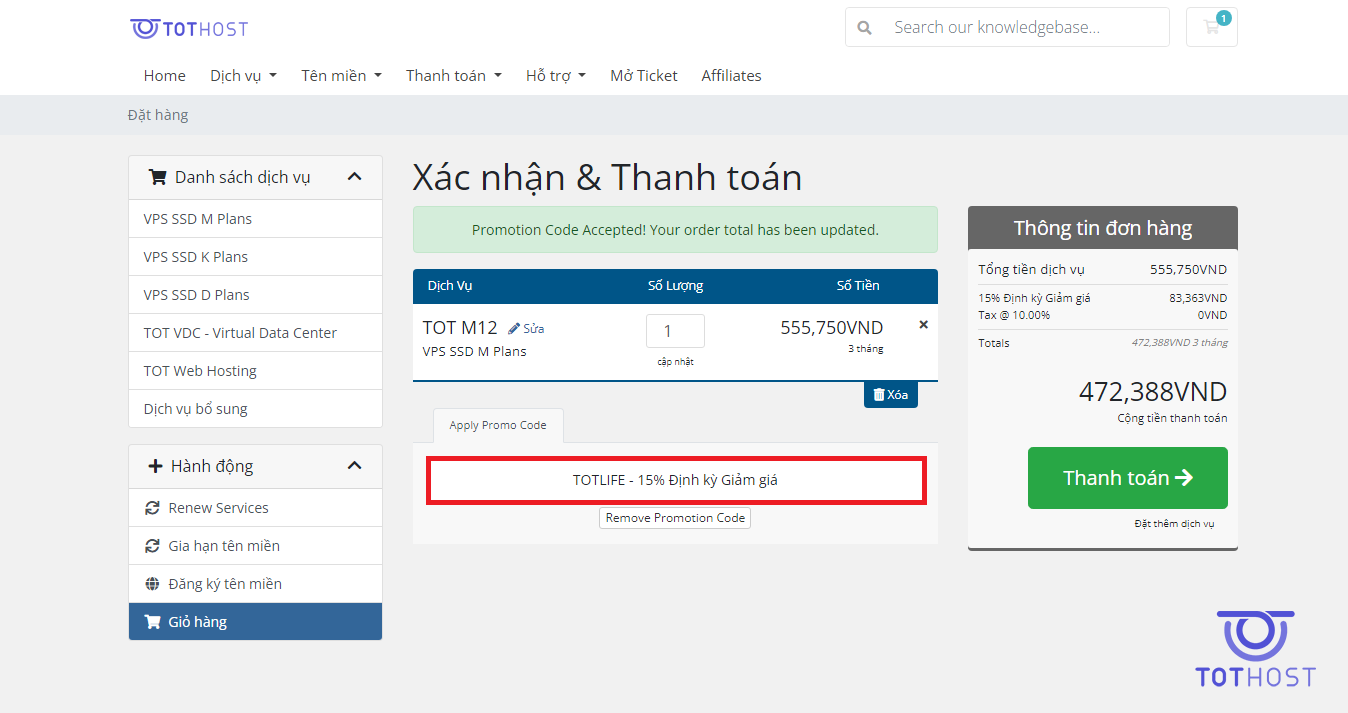Click the refresh icon beside Renew Services
Image resolution: width=1348 pixels, height=713 pixels.
tap(152, 507)
